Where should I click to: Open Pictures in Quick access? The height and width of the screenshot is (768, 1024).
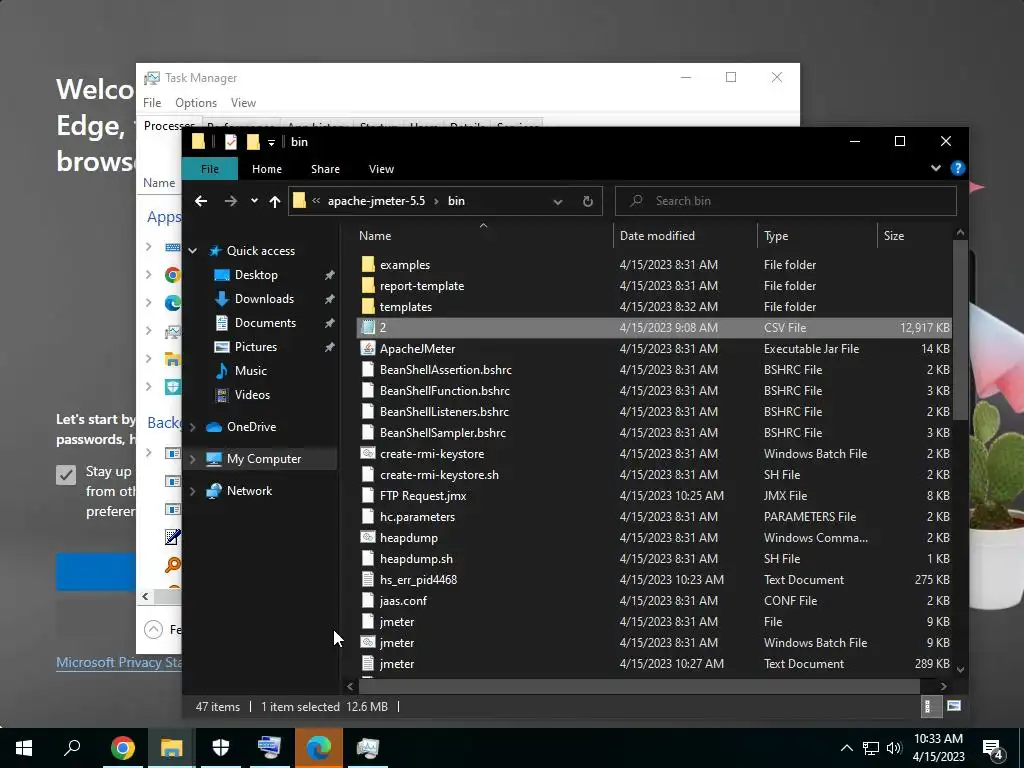[255, 347]
